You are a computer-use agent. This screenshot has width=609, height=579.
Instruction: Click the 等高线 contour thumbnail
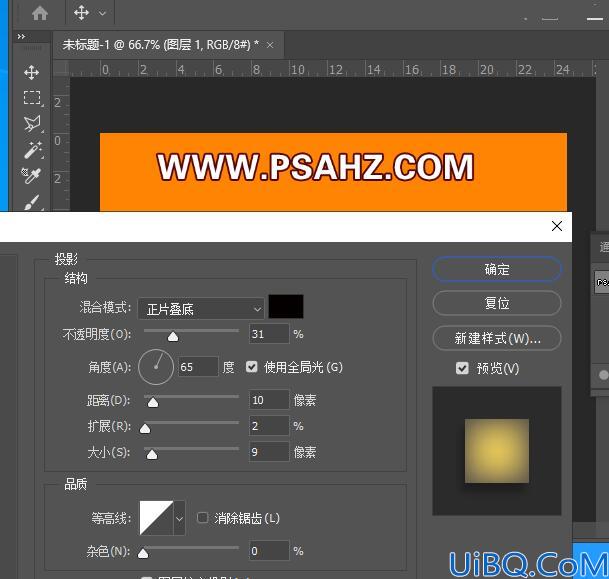157,518
